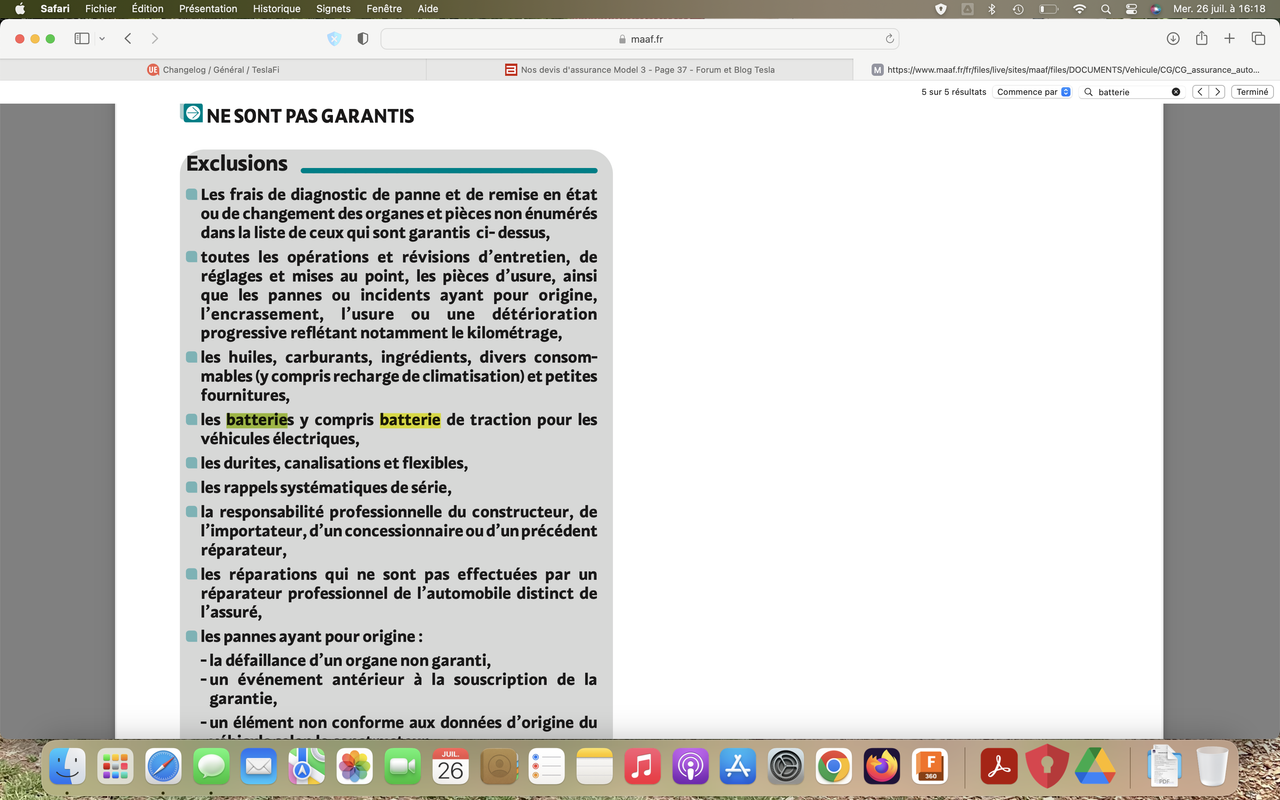Open the Fichier menu

click(100, 9)
